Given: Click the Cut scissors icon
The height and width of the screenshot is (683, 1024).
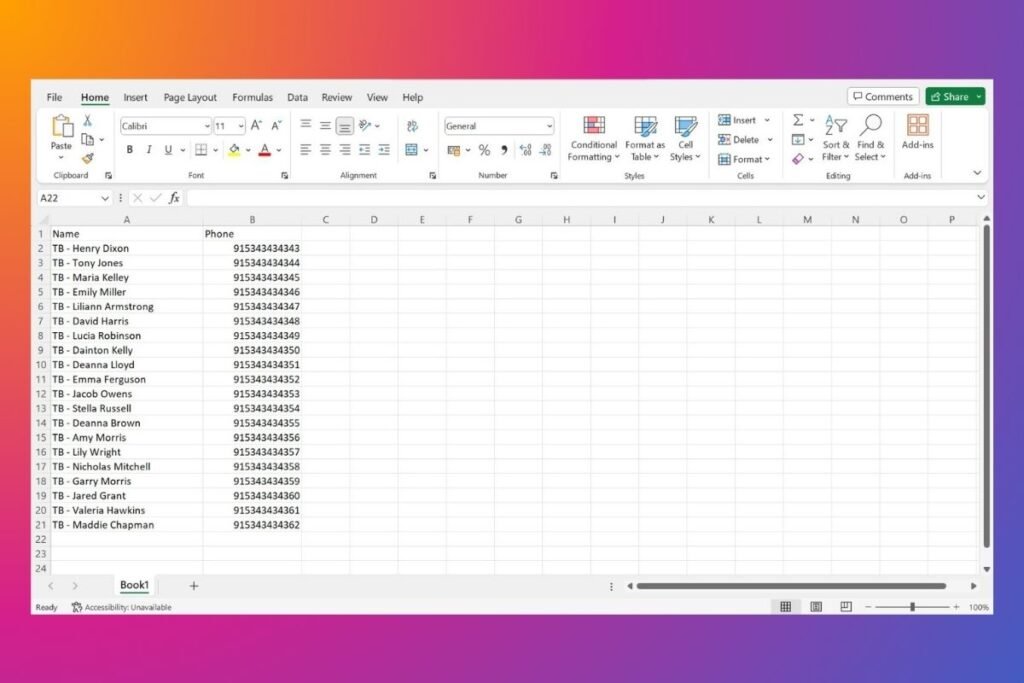Looking at the screenshot, I should 88,121.
